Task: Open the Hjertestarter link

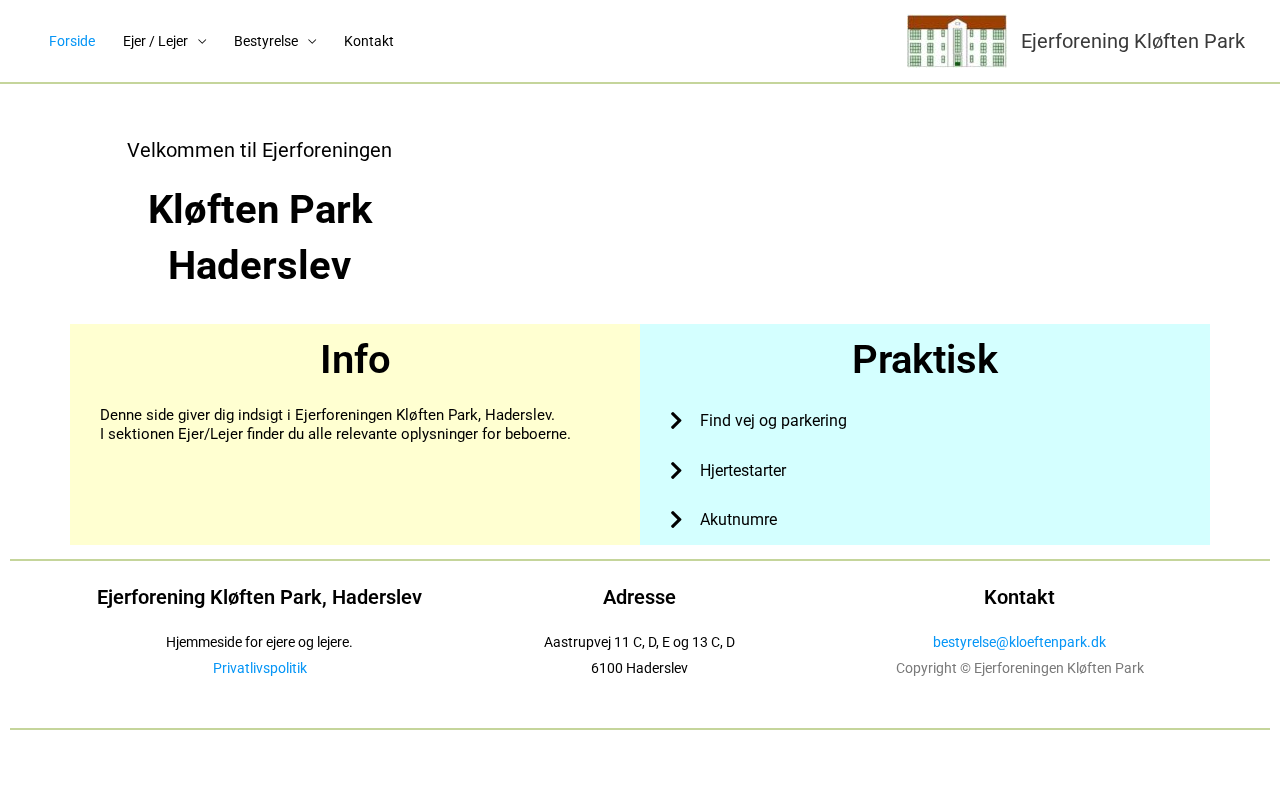Action: (x=743, y=471)
